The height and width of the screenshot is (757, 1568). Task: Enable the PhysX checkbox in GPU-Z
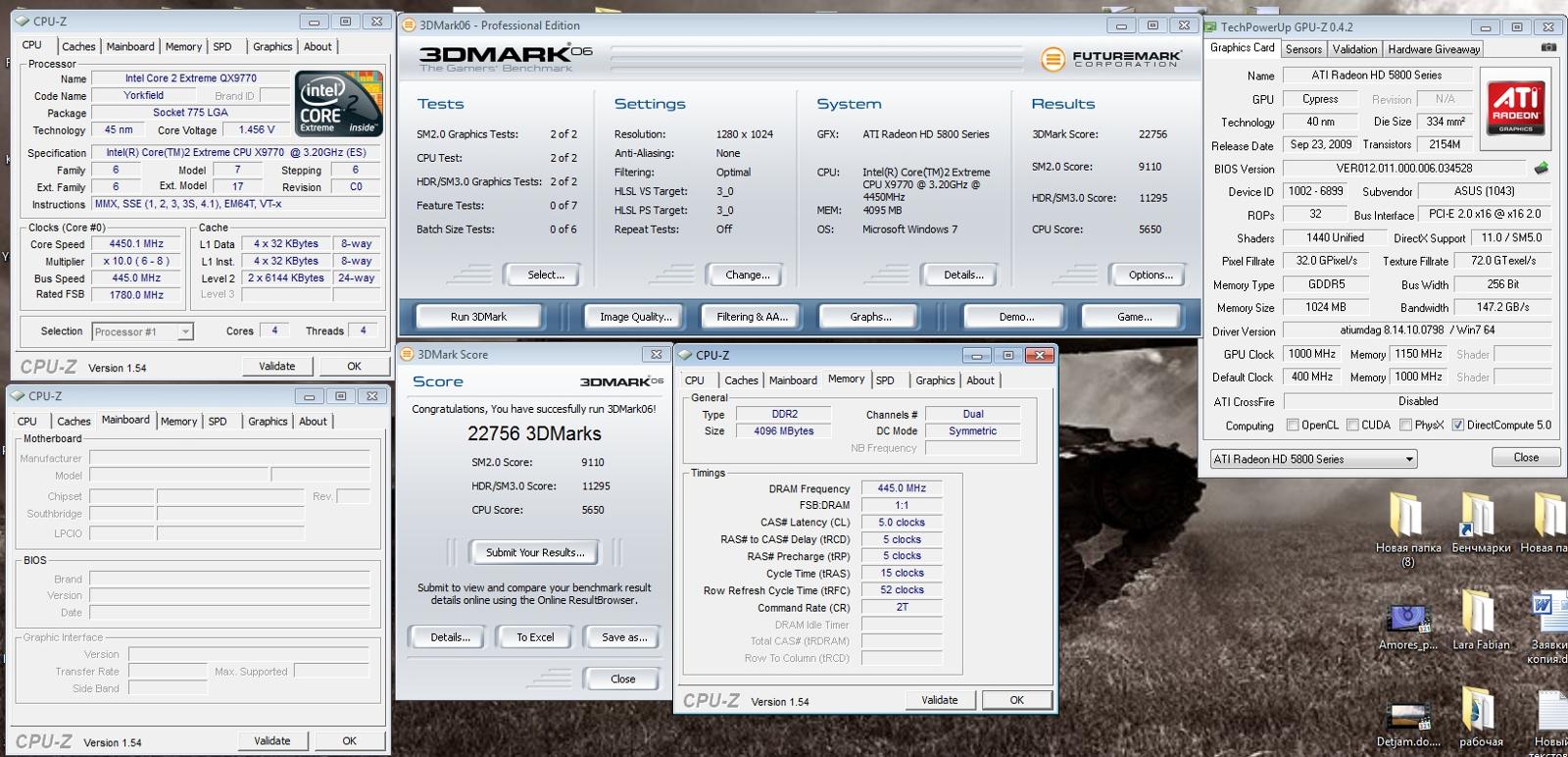(x=1405, y=425)
